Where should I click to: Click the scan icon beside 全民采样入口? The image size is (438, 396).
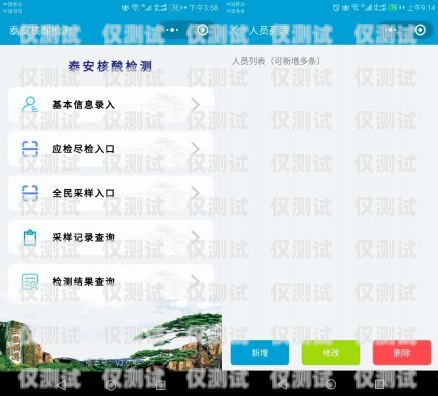click(30, 193)
